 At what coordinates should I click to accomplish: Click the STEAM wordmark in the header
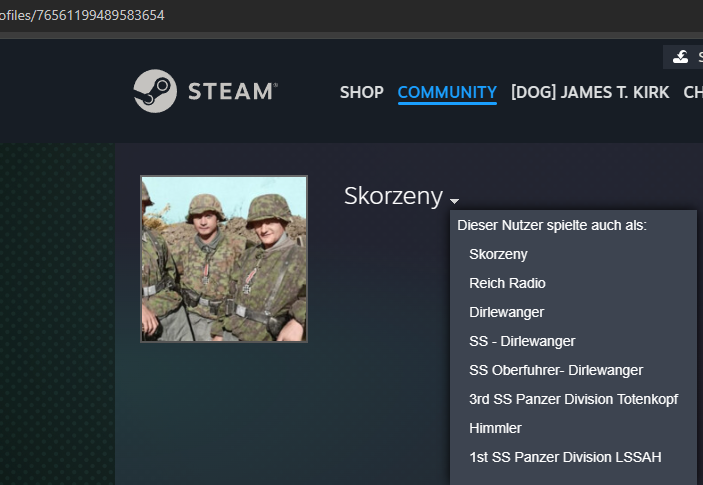tap(232, 92)
